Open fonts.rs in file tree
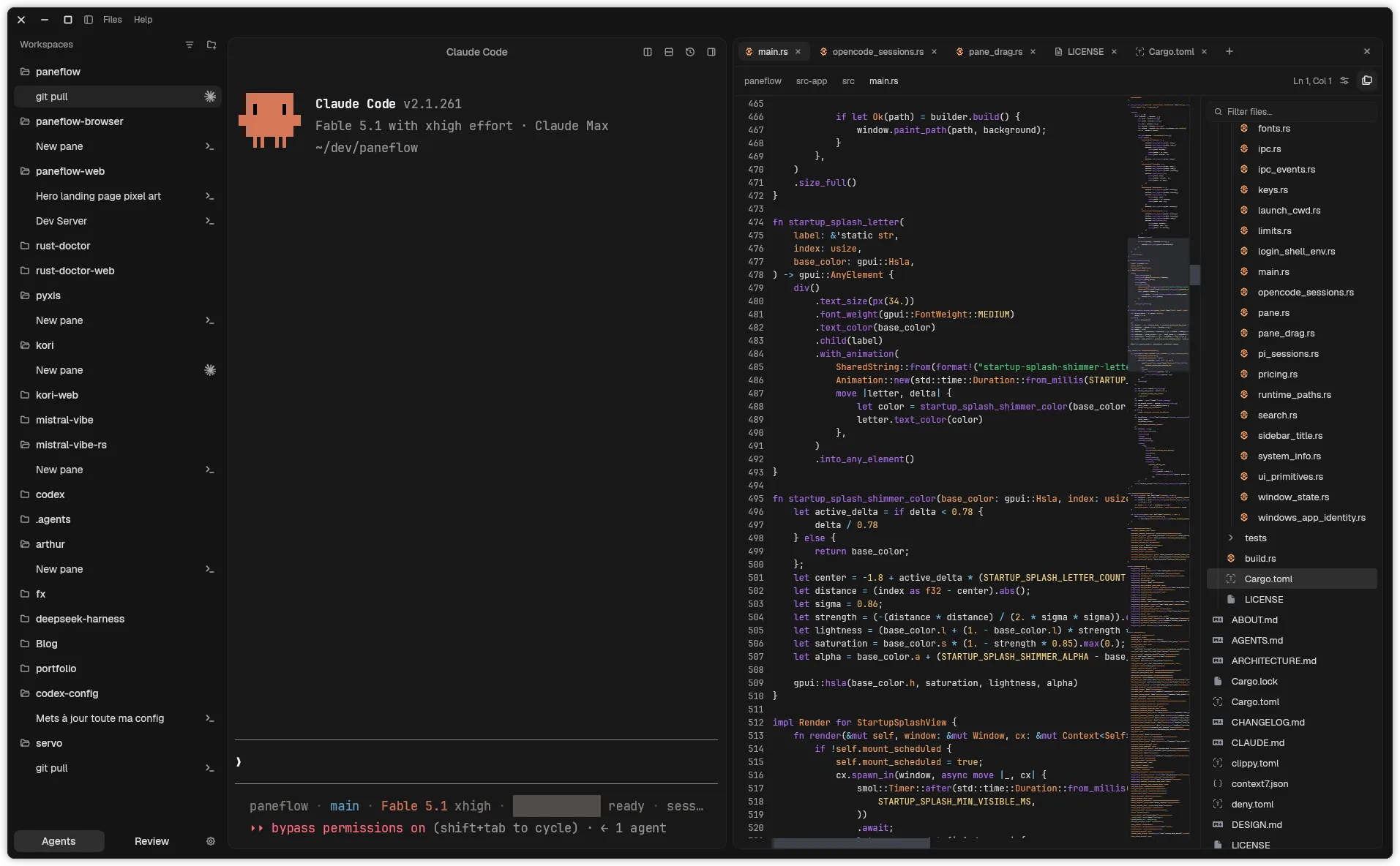Viewport: 1400px width, 866px height. 1273,129
